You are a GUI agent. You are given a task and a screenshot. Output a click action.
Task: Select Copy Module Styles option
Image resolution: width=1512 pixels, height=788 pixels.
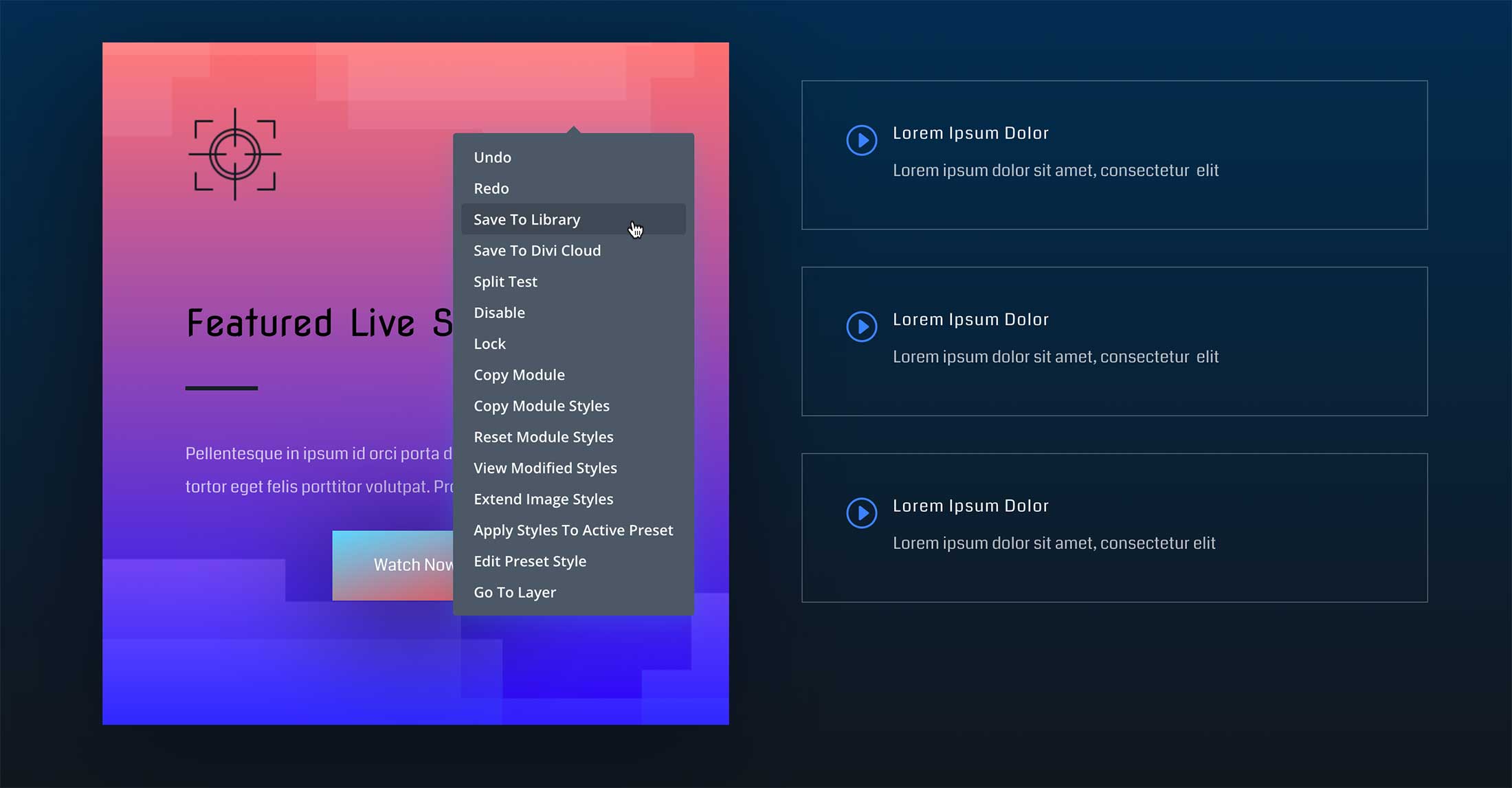pyautogui.click(x=541, y=406)
